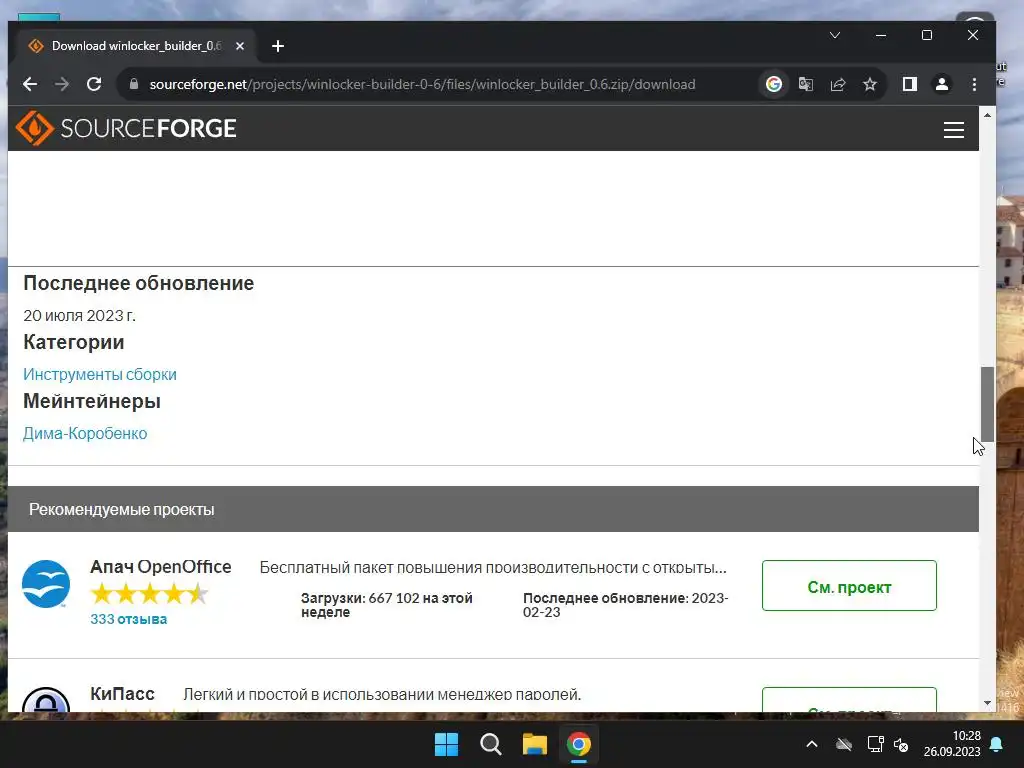This screenshot has width=1024, height=768.
Task: Open 333 отзыва reviews link
Action: click(129, 619)
